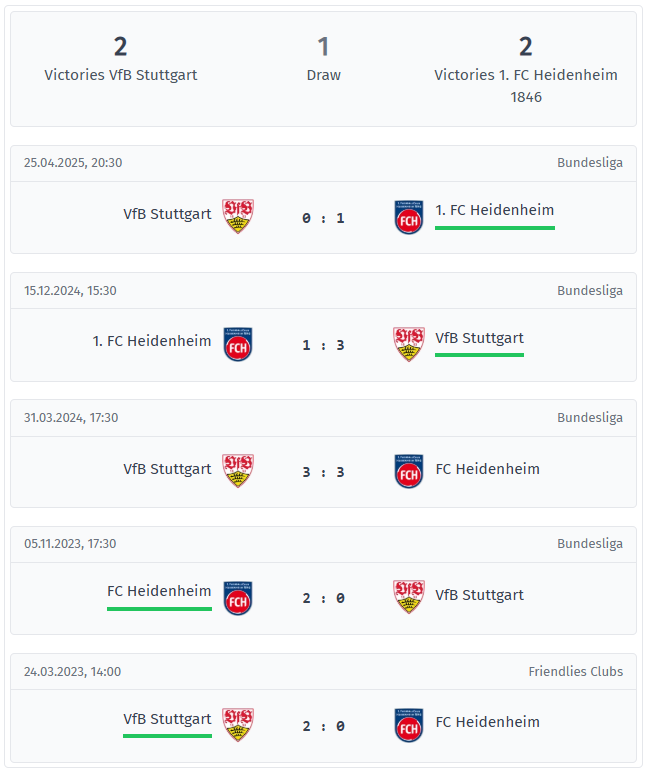This screenshot has width=647, height=773.
Task: Click the Victories VfB Stuttgart summary
Action: pyautogui.click(x=121, y=60)
